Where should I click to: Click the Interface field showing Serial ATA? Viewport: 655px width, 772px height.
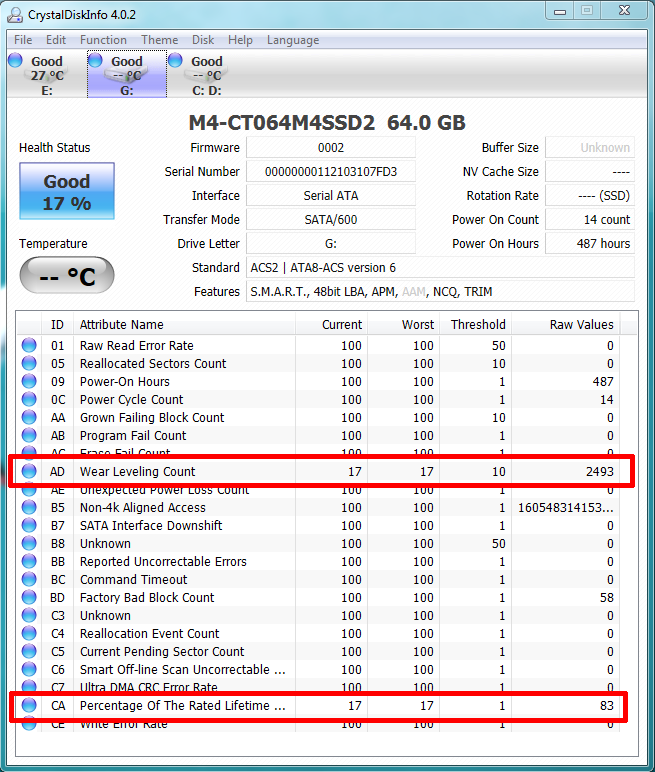(x=331, y=195)
